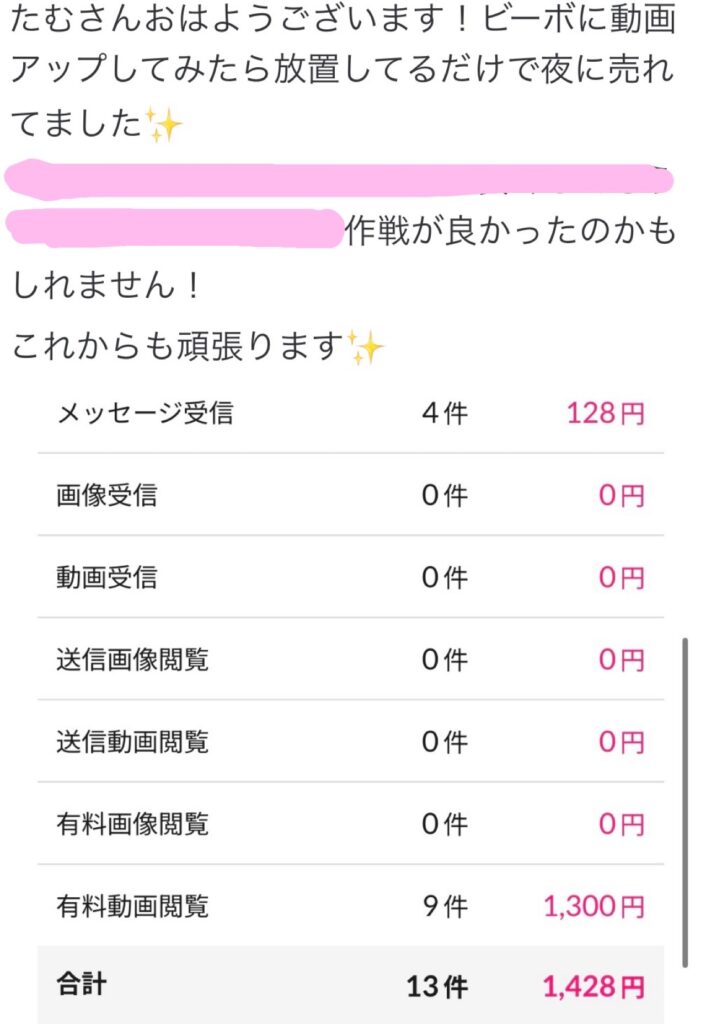
Task: Click the 4件 count for メッセージ受信
Action: (445, 413)
